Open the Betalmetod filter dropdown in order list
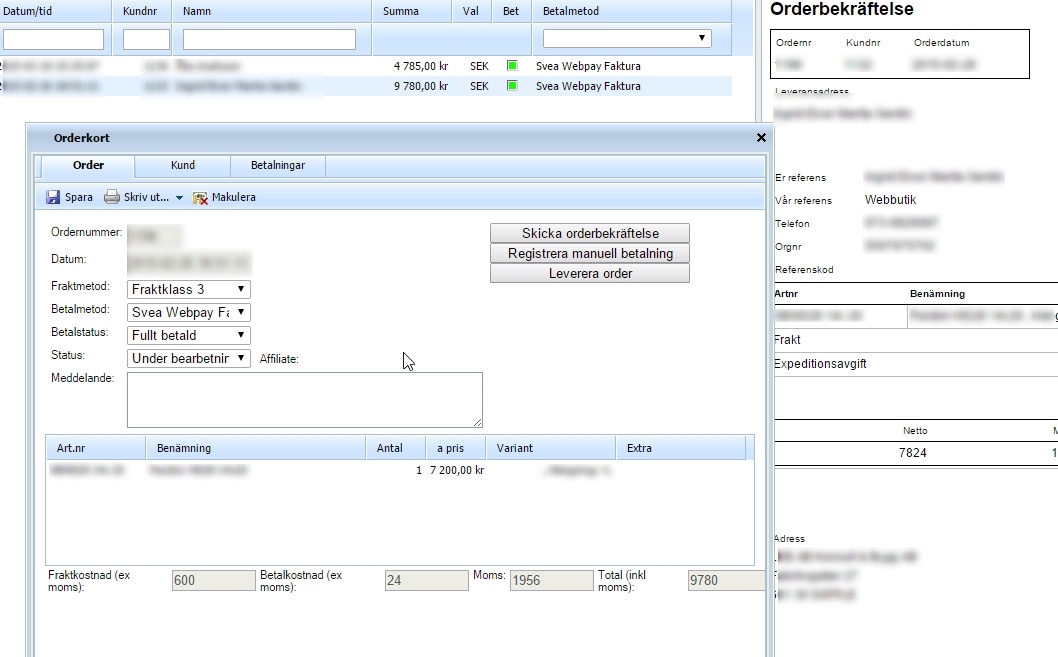1058x657 pixels. tap(627, 38)
